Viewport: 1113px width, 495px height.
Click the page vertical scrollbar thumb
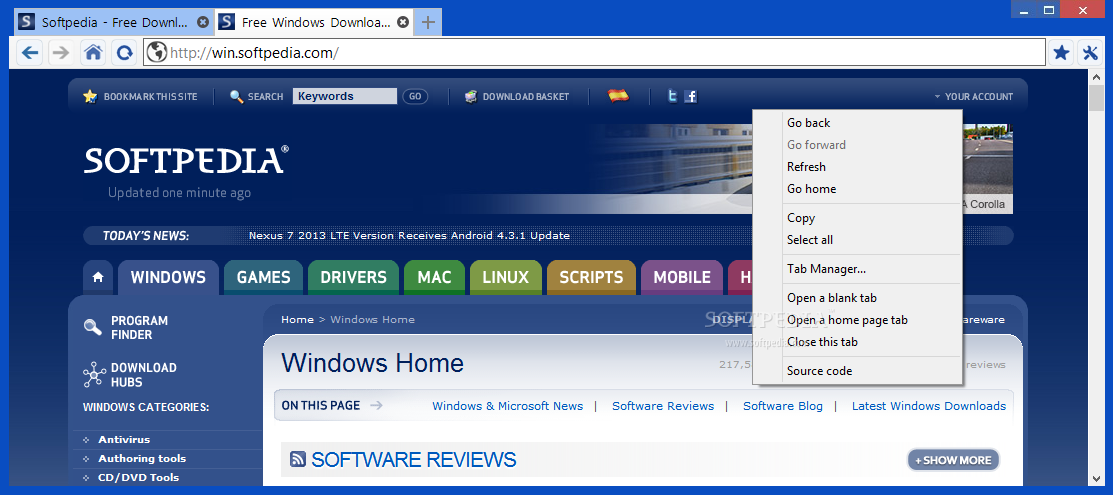pos(1097,99)
